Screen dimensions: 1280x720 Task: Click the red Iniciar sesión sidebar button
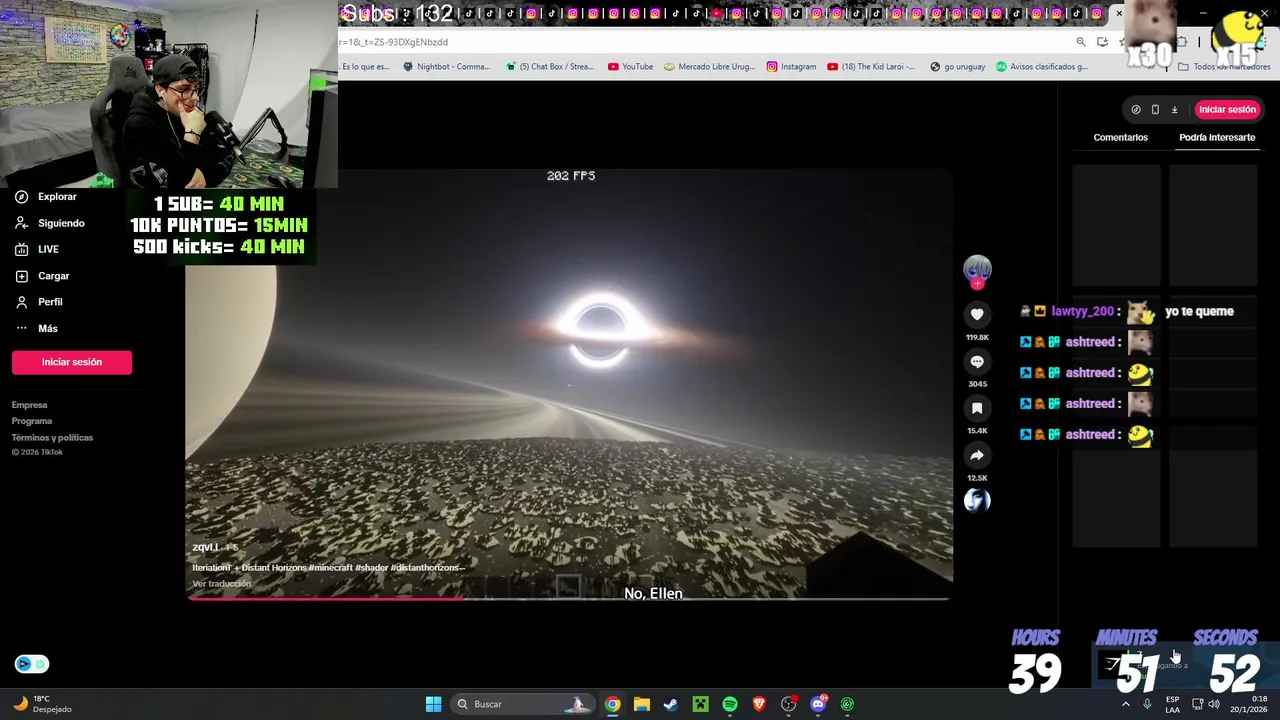click(x=72, y=362)
